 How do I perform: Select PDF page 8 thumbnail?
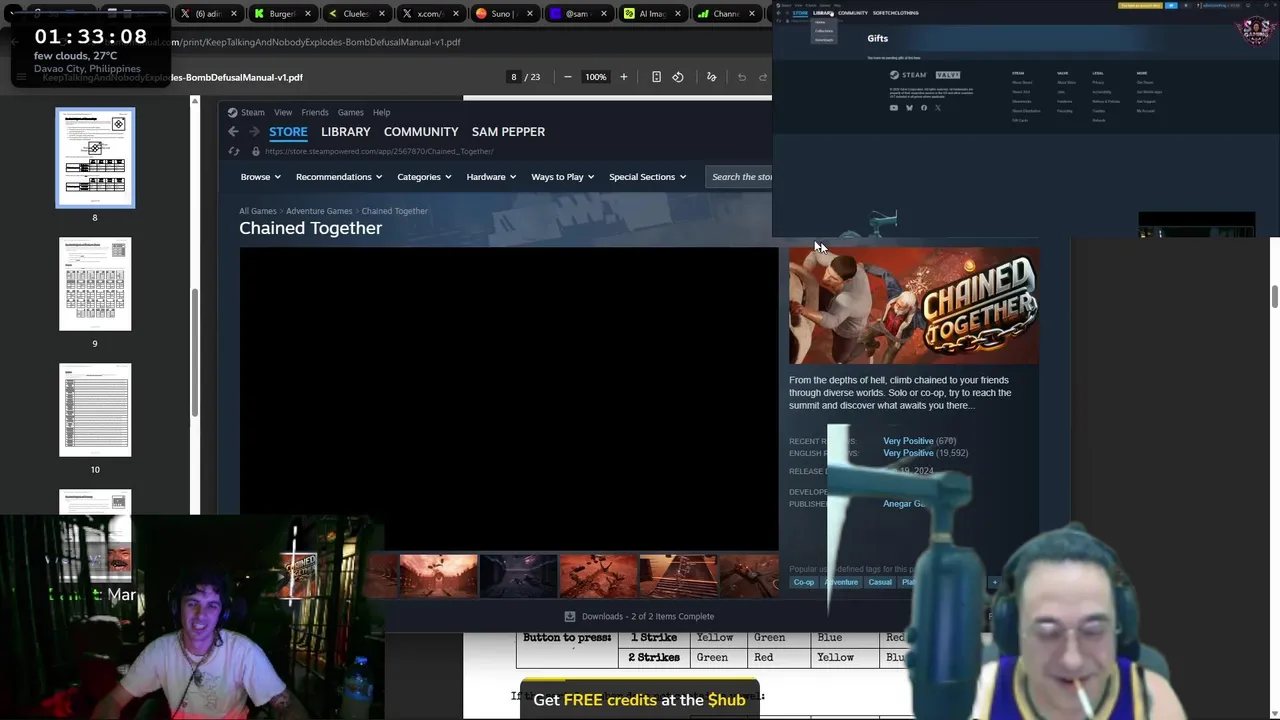click(95, 158)
